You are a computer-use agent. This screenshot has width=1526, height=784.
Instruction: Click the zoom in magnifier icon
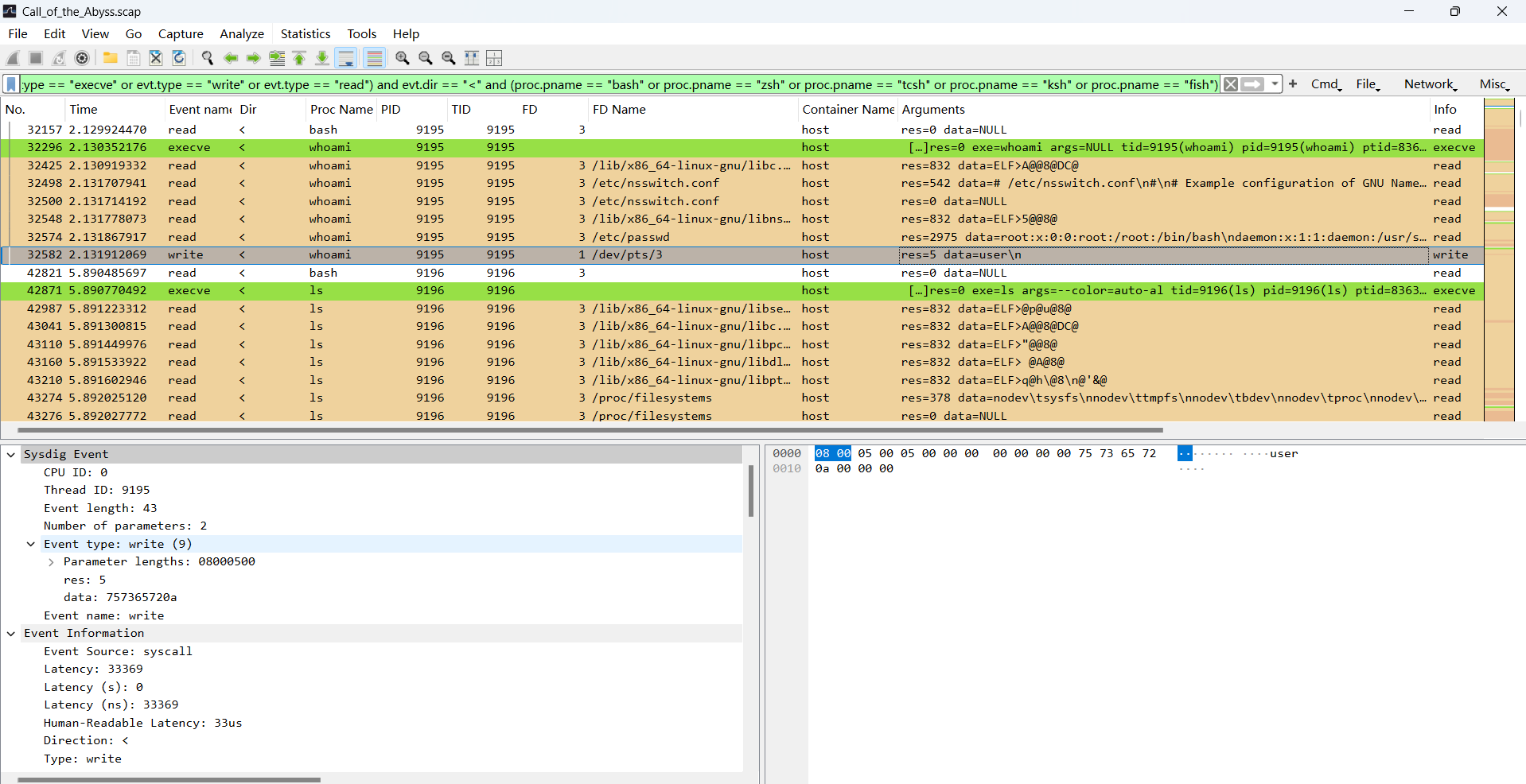(x=403, y=58)
